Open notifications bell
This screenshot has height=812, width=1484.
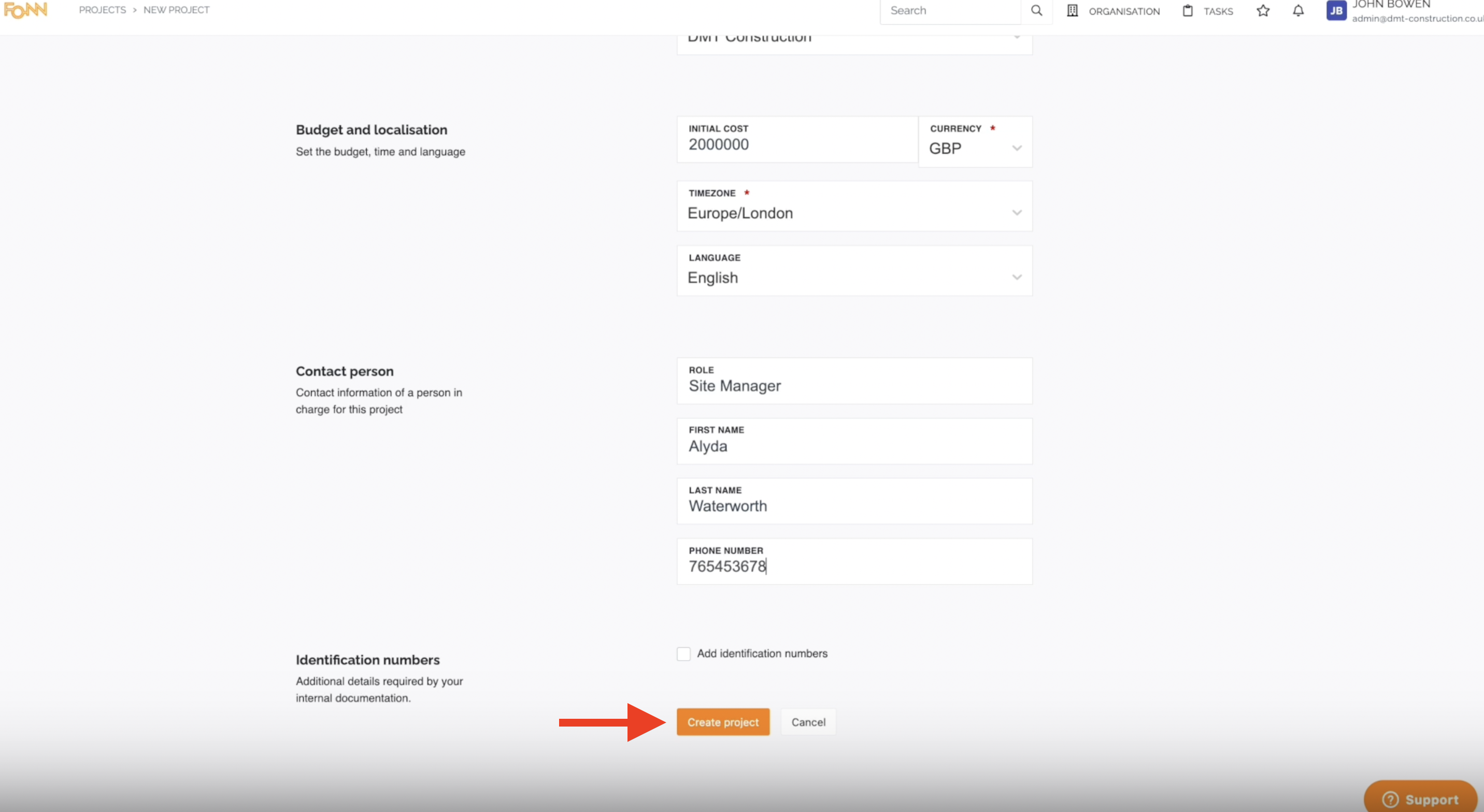[1298, 10]
